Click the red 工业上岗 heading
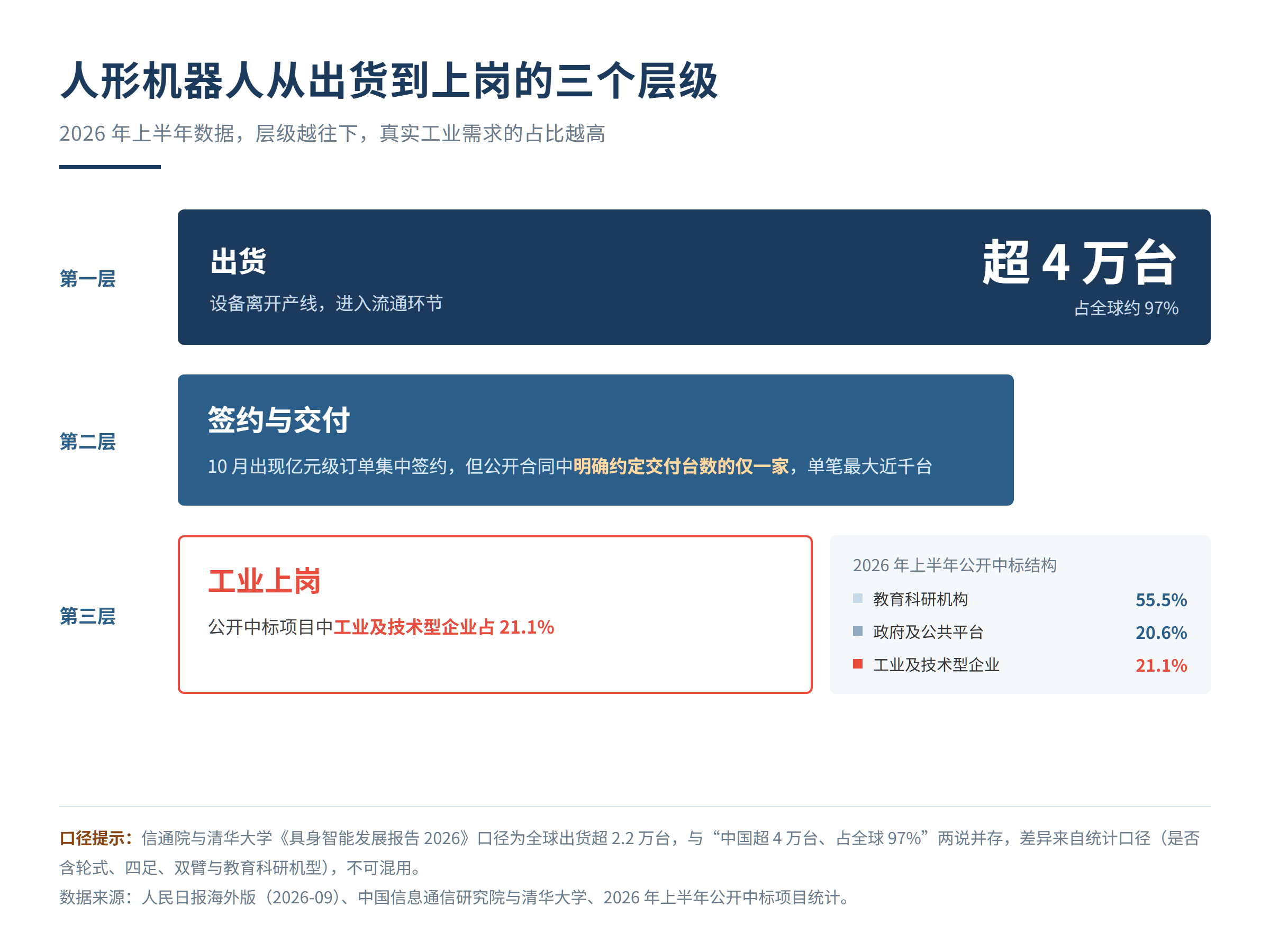Image resolution: width=1270 pixels, height=952 pixels. pyautogui.click(x=264, y=581)
